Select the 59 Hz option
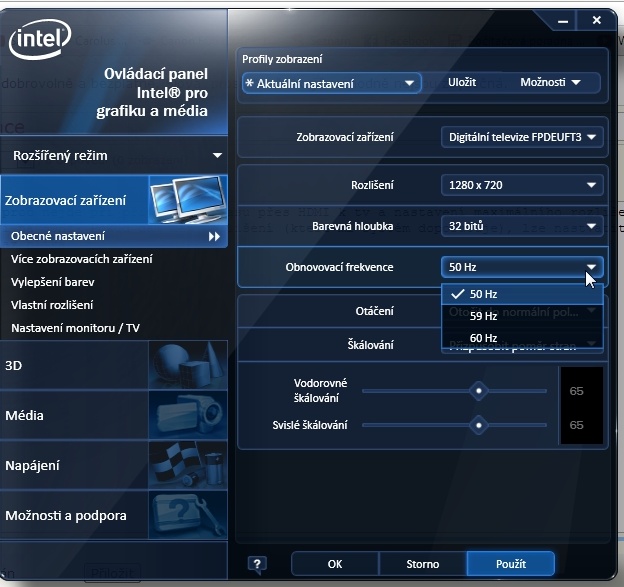The width and height of the screenshot is (624, 587). tap(522, 316)
